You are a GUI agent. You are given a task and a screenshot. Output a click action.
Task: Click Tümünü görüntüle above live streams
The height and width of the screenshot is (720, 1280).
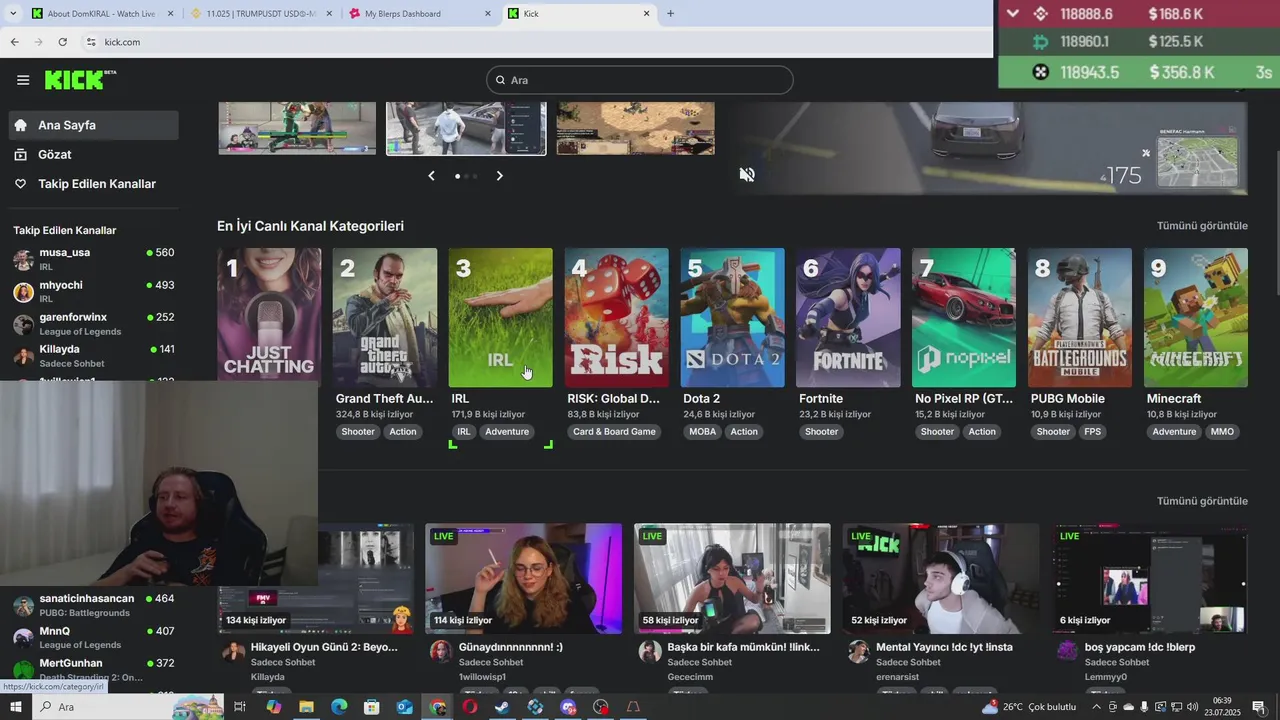pos(1202,501)
